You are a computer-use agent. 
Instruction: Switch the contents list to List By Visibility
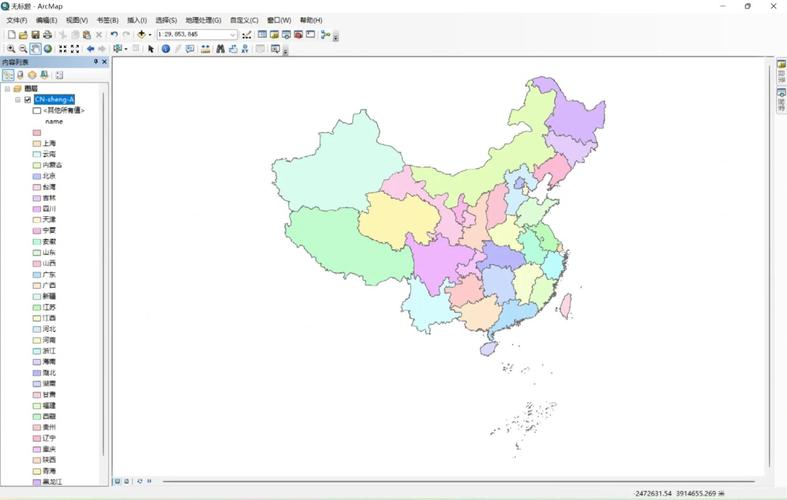click(x=32, y=75)
